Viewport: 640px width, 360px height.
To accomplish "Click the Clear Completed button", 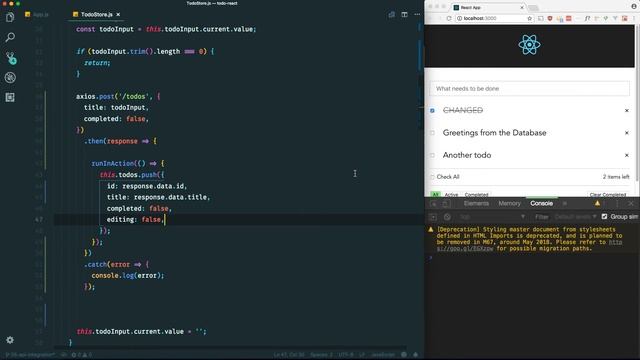I will tap(607, 195).
